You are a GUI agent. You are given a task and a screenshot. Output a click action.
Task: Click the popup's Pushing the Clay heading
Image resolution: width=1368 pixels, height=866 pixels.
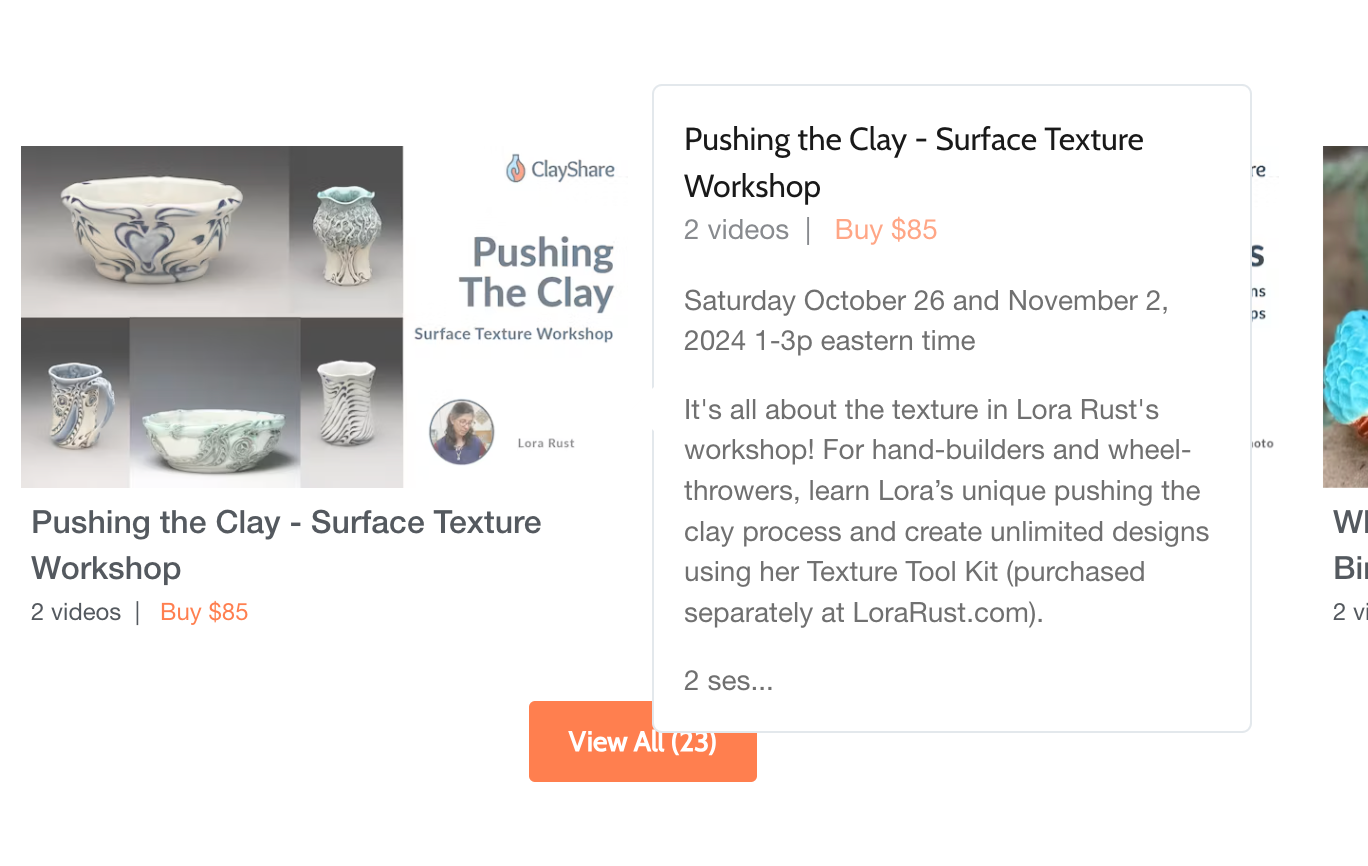pos(913,162)
